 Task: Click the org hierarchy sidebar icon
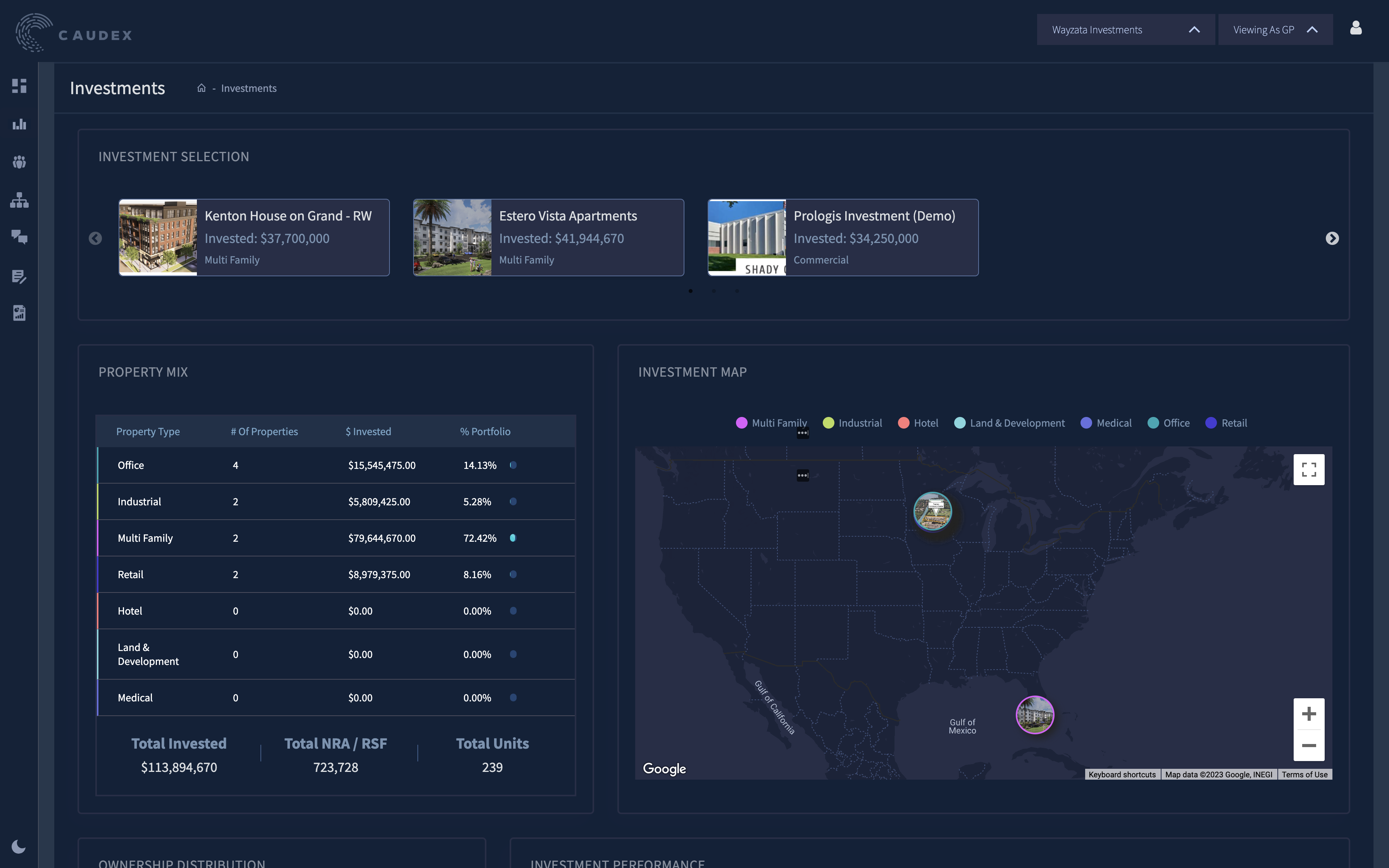click(19, 200)
